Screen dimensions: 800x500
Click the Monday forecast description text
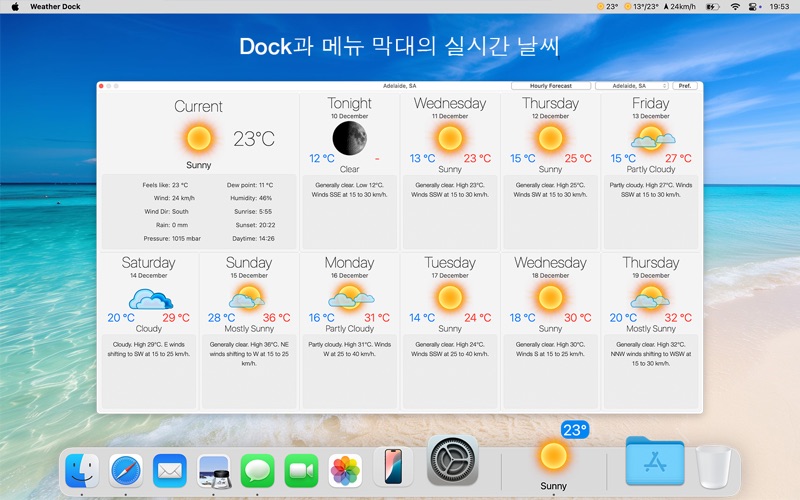349,349
